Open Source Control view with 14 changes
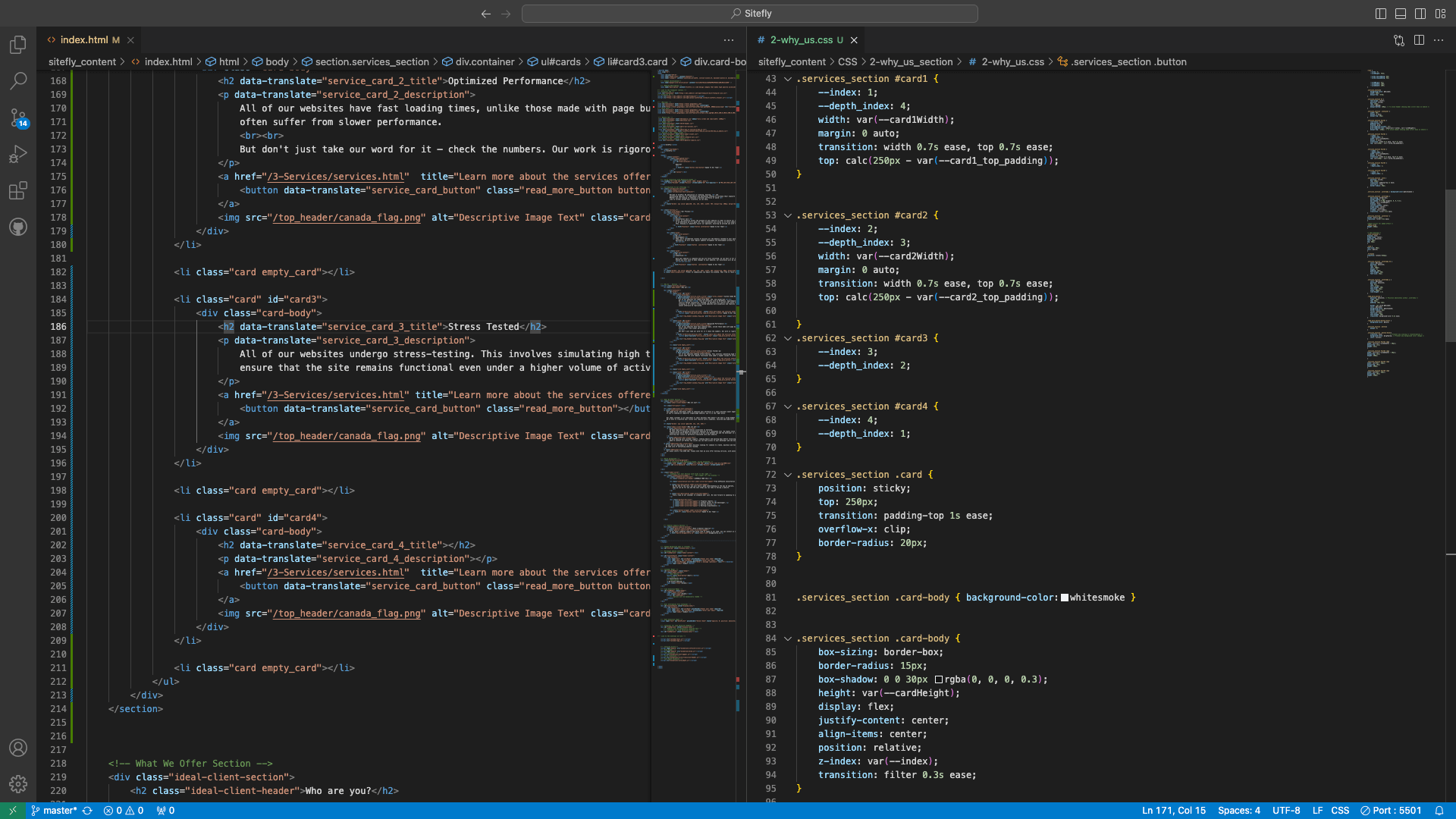 click(x=18, y=118)
